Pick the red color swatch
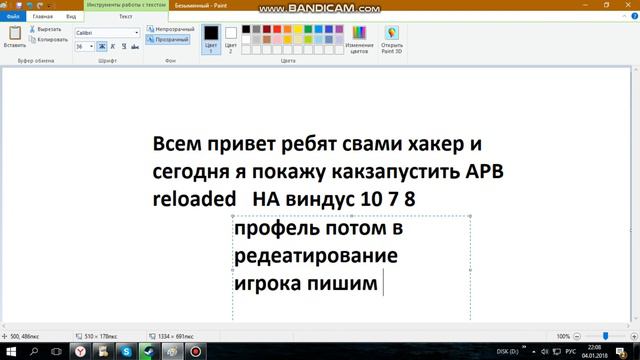This screenshot has width=640, height=360. (277, 29)
